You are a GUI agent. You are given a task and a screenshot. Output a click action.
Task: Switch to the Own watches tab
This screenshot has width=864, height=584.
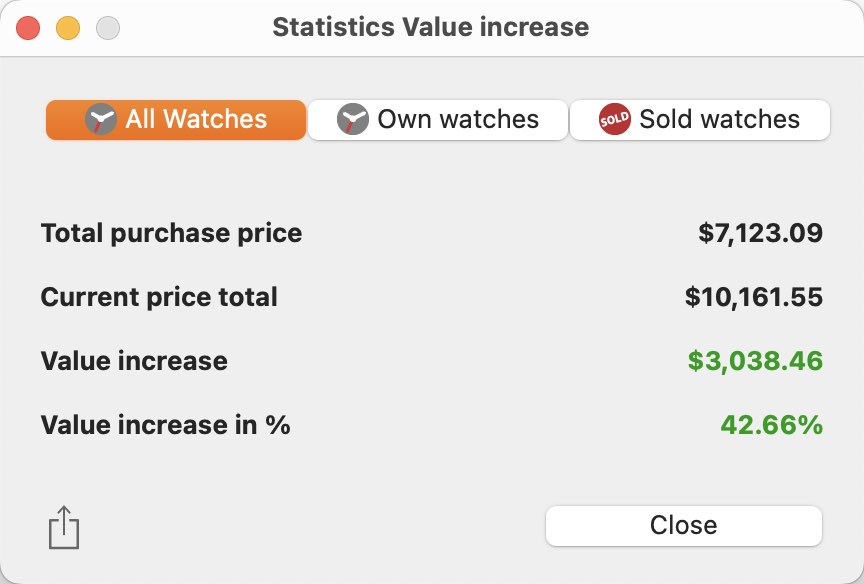click(438, 120)
